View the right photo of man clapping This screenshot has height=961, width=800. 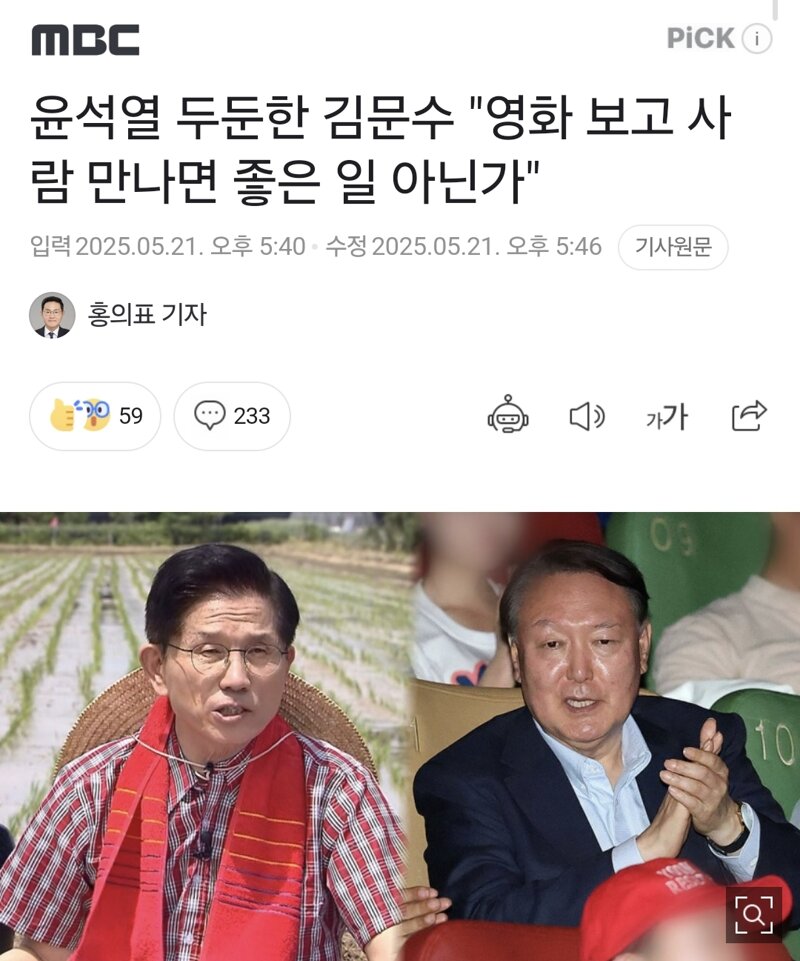[x=606, y=736]
